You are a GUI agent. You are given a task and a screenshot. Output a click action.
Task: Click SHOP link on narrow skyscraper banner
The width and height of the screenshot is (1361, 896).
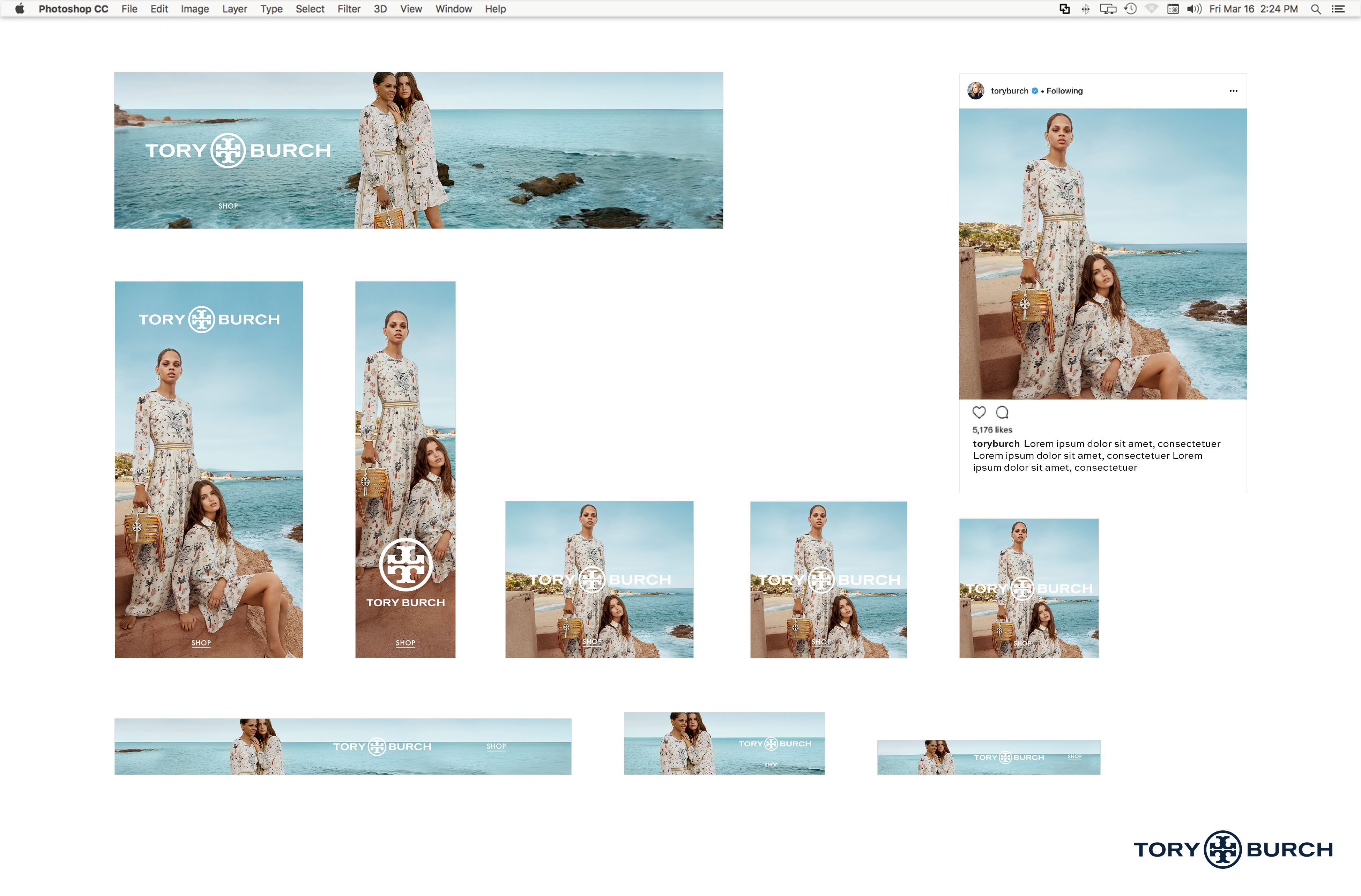[406, 643]
